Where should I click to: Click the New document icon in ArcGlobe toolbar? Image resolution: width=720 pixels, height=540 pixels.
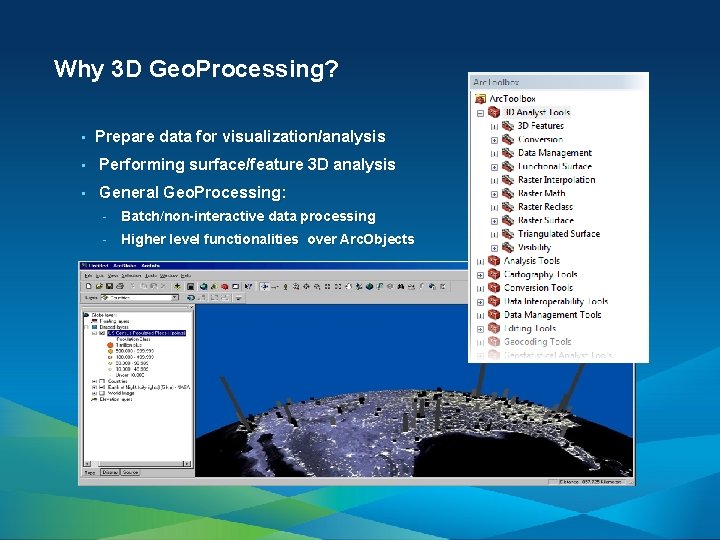[89, 286]
